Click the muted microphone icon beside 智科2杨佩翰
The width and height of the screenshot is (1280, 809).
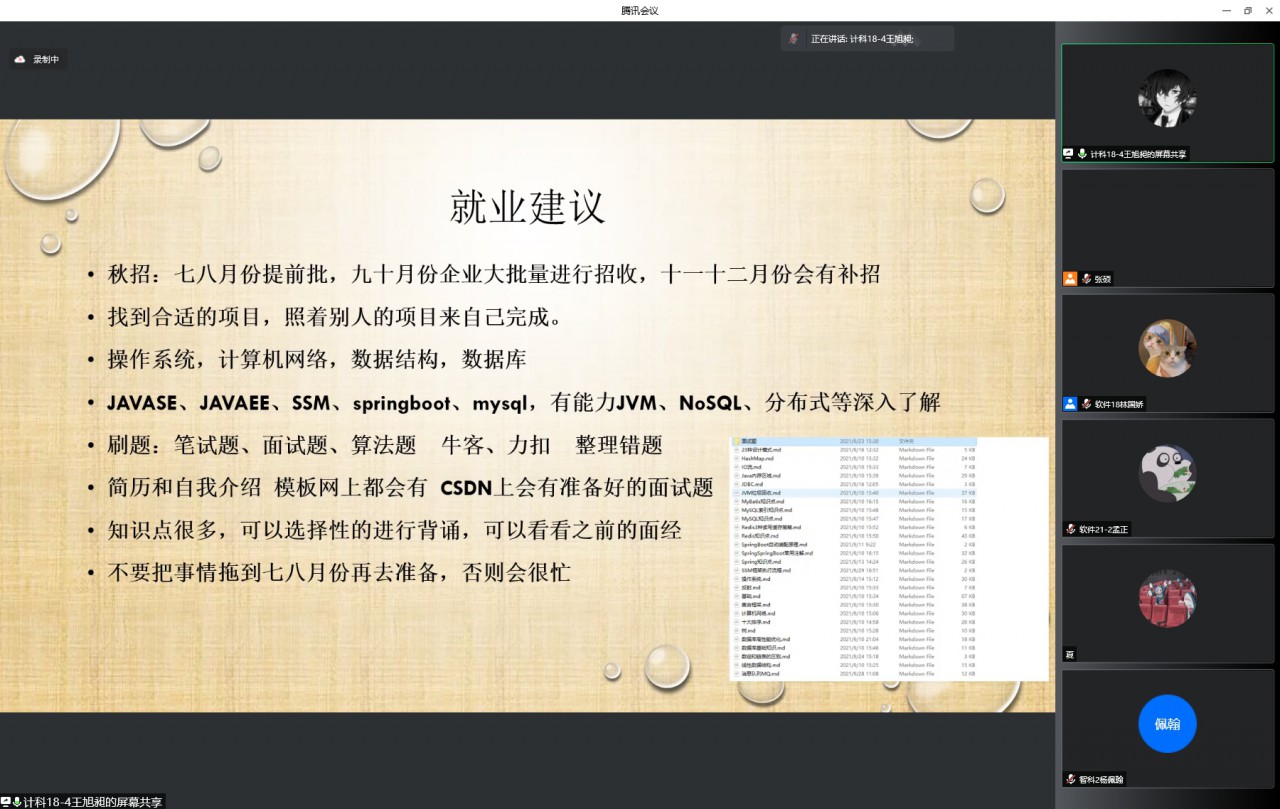(1070, 779)
